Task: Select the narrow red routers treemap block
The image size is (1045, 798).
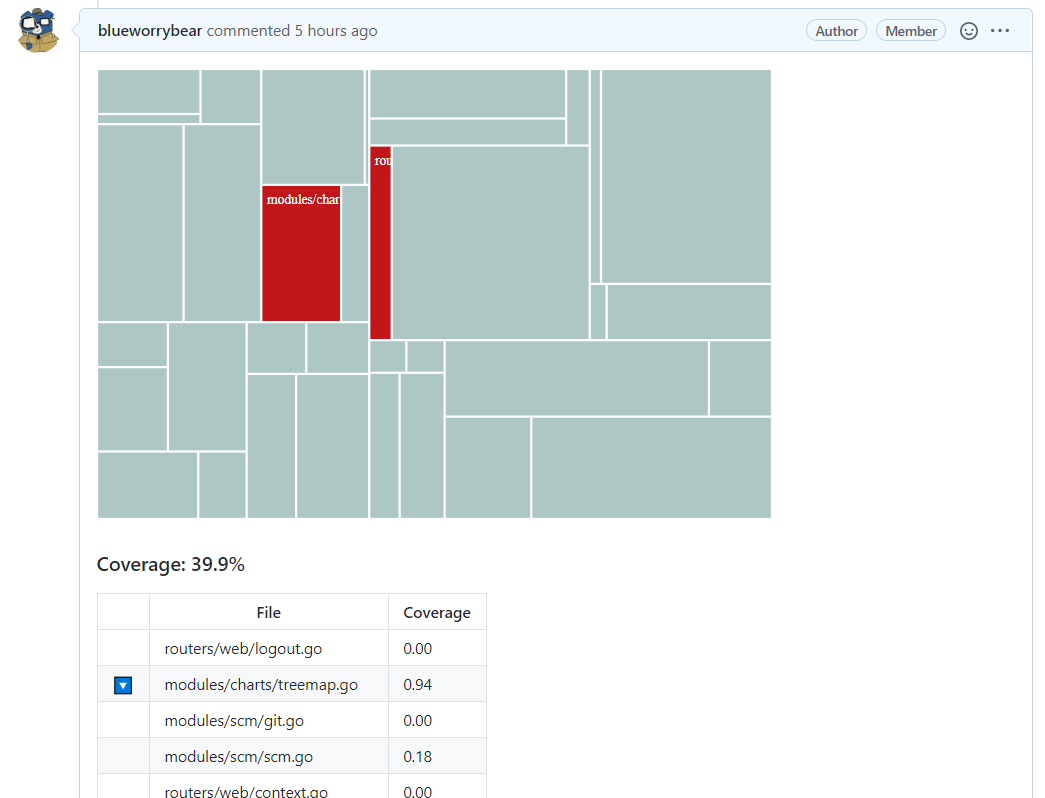Action: [x=381, y=243]
